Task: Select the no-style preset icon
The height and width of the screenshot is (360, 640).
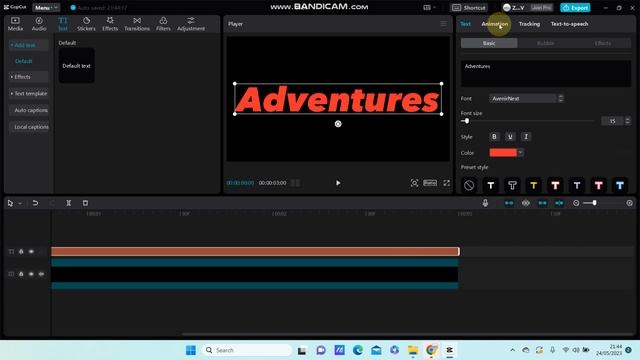Action: pyautogui.click(x=469, y=185)
